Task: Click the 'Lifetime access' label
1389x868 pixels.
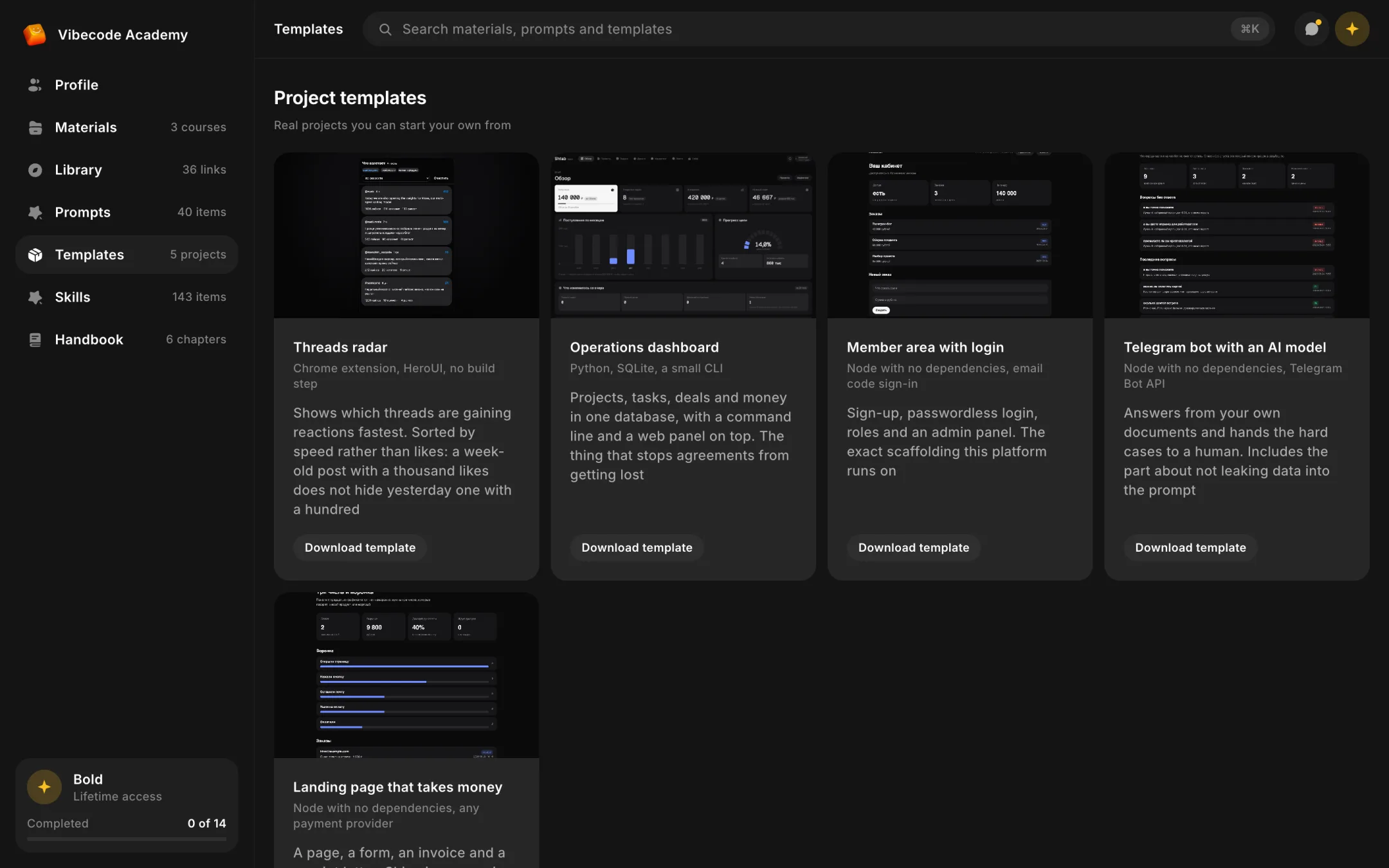Action: pos(117,797)
